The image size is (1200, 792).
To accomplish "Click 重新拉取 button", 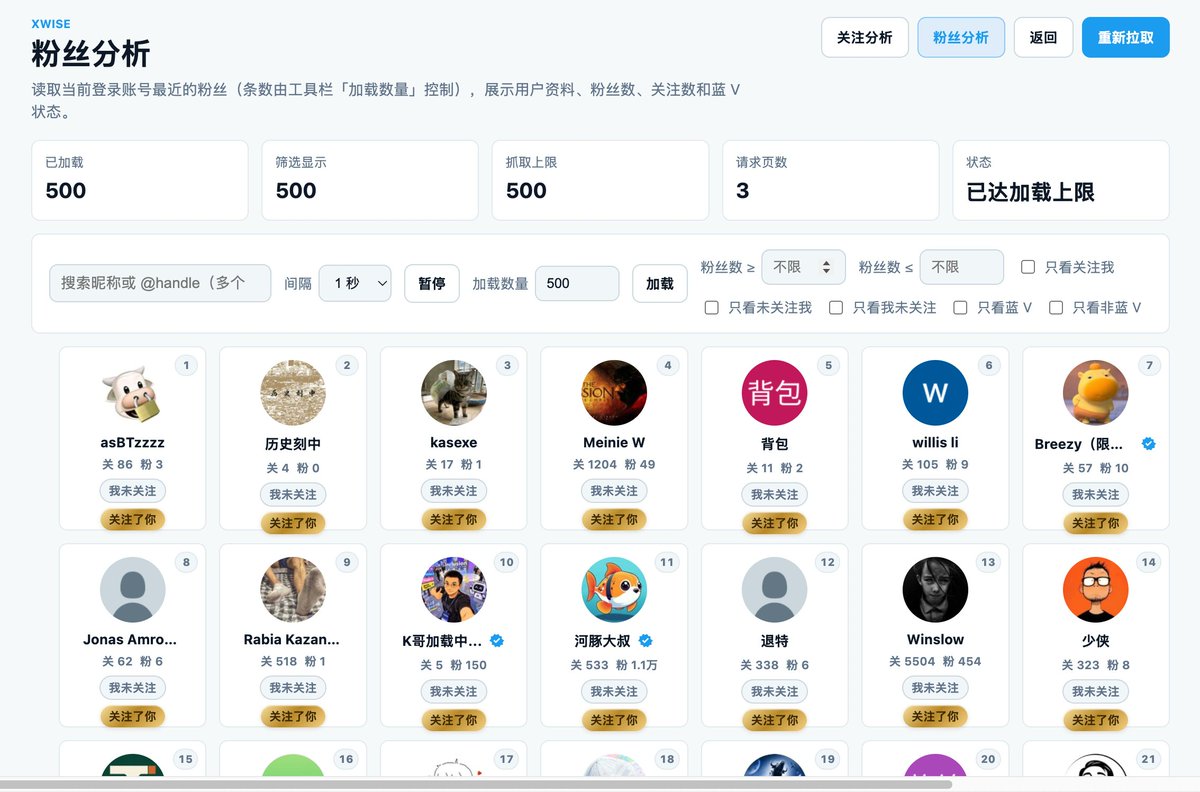I will click(x=1126, y=37).
